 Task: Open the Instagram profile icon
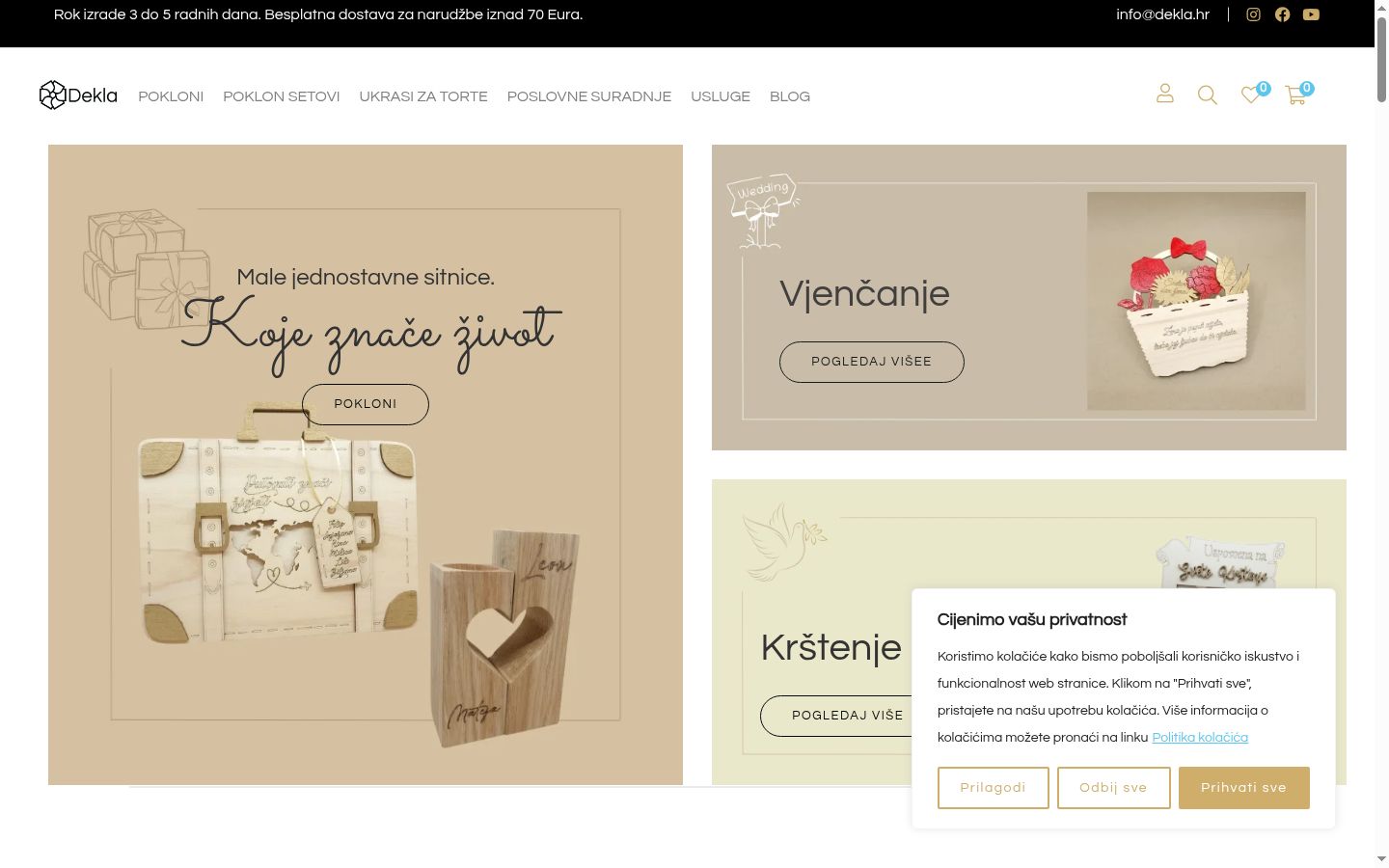pyautogui.click(x=1253, y=14)
